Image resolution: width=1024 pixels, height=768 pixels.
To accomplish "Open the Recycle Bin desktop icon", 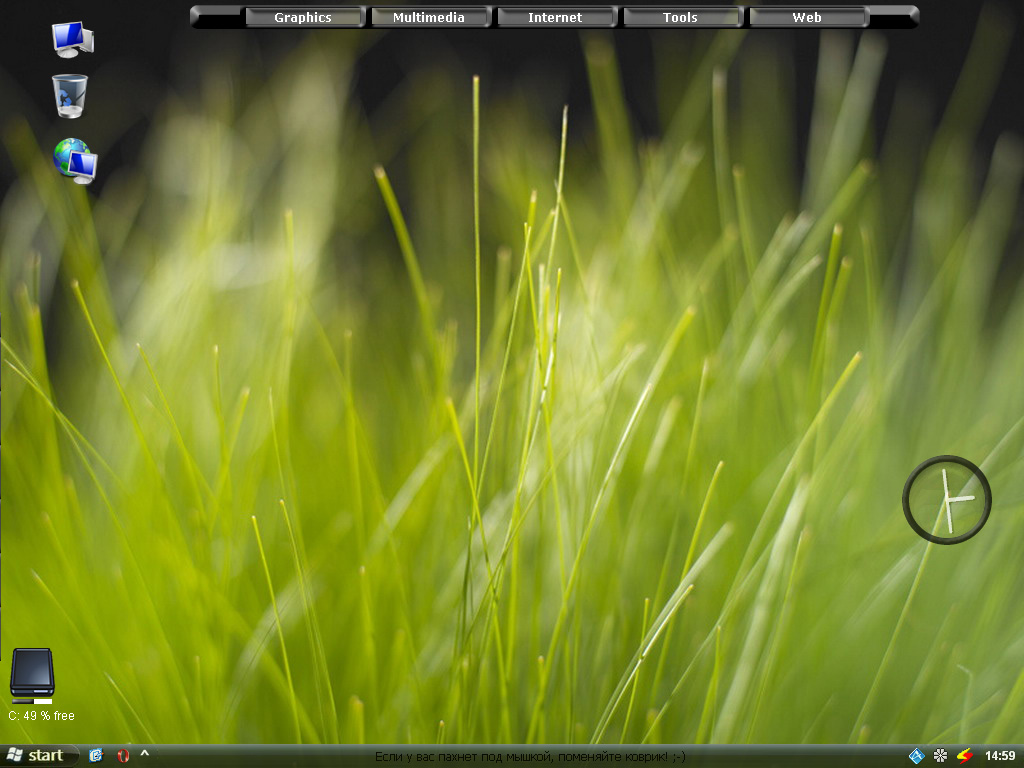I will coord(69,96).
